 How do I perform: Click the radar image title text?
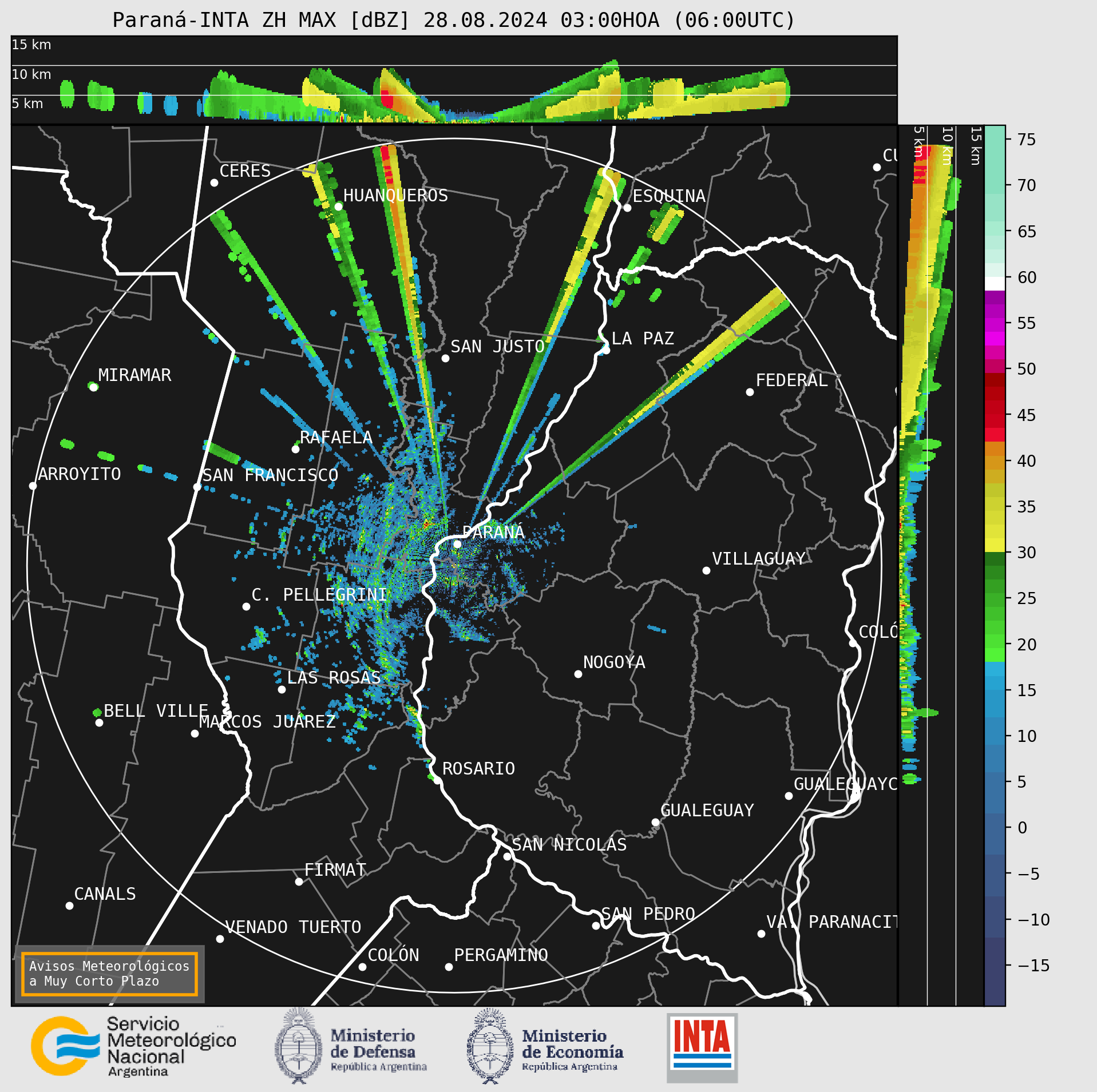click(x=454, y=20)
